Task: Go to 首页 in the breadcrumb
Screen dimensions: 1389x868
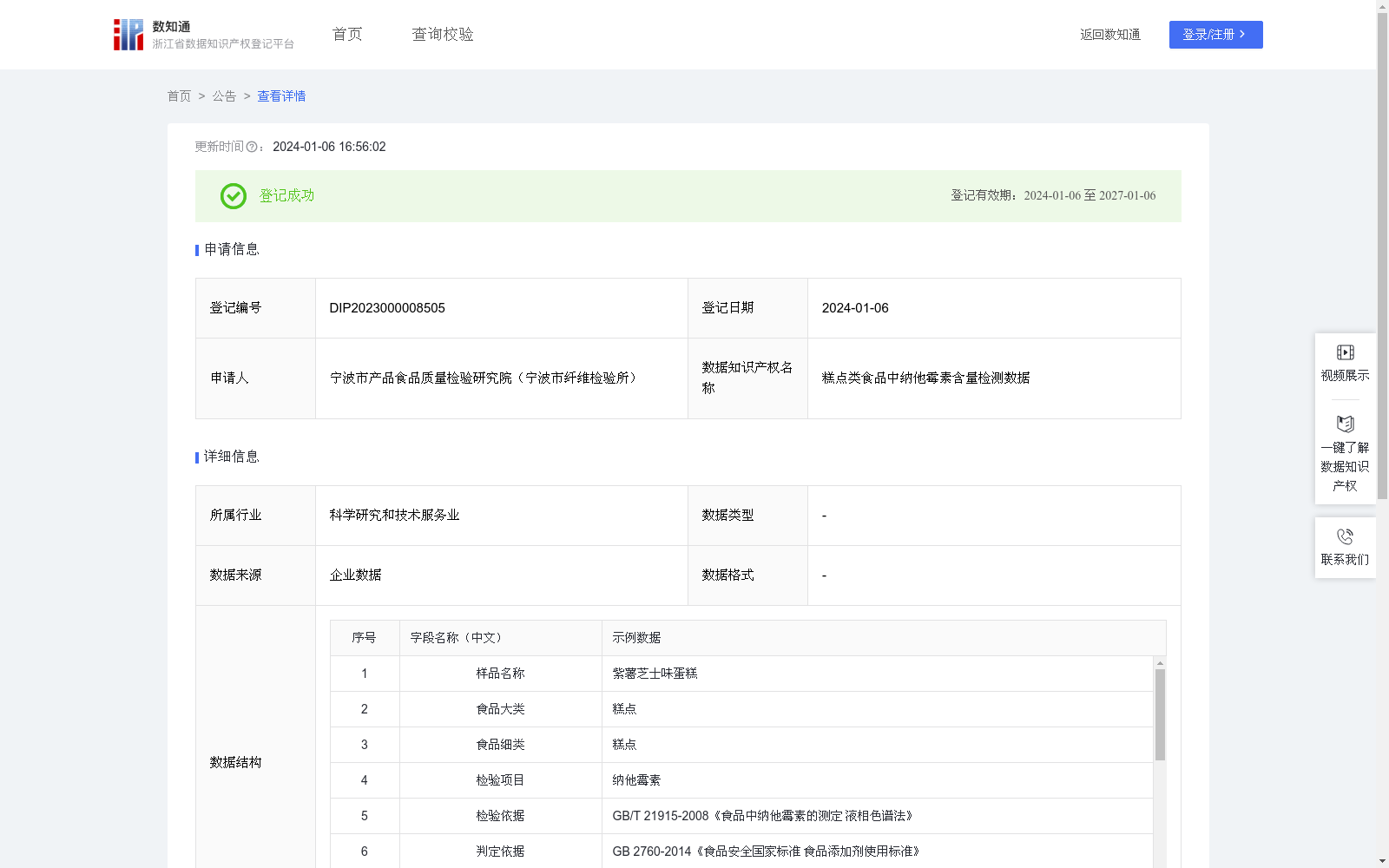Action: [179, 96]
